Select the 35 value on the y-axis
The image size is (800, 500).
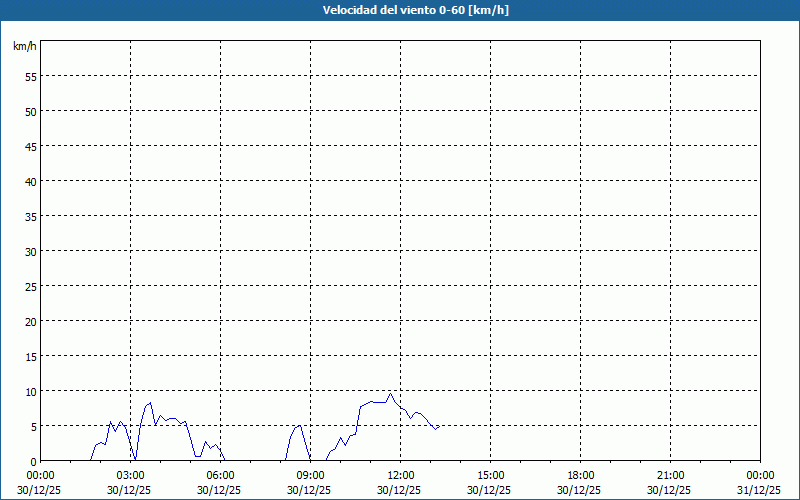[x=30, y=216]
